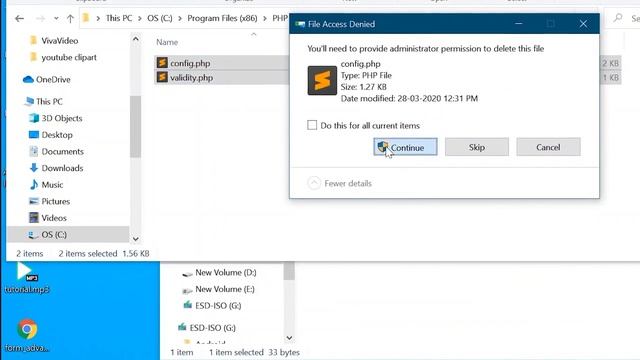Expand the chevron after 'This PC' breadcrumb
The height and width of the screenshot is (360, 640).
point(140,18)
